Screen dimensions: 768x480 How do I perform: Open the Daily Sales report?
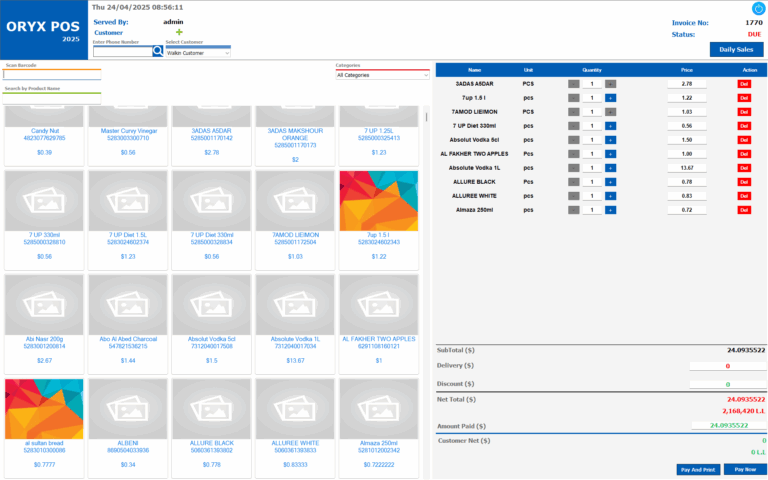tap(736, 49)
